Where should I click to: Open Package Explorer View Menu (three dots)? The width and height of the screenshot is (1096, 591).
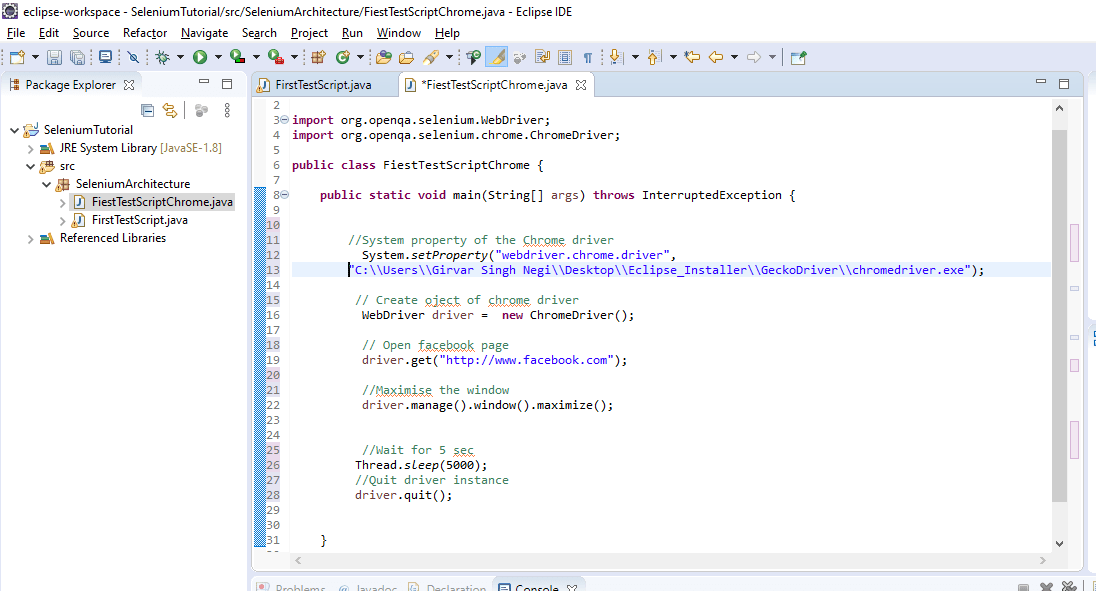227,110
